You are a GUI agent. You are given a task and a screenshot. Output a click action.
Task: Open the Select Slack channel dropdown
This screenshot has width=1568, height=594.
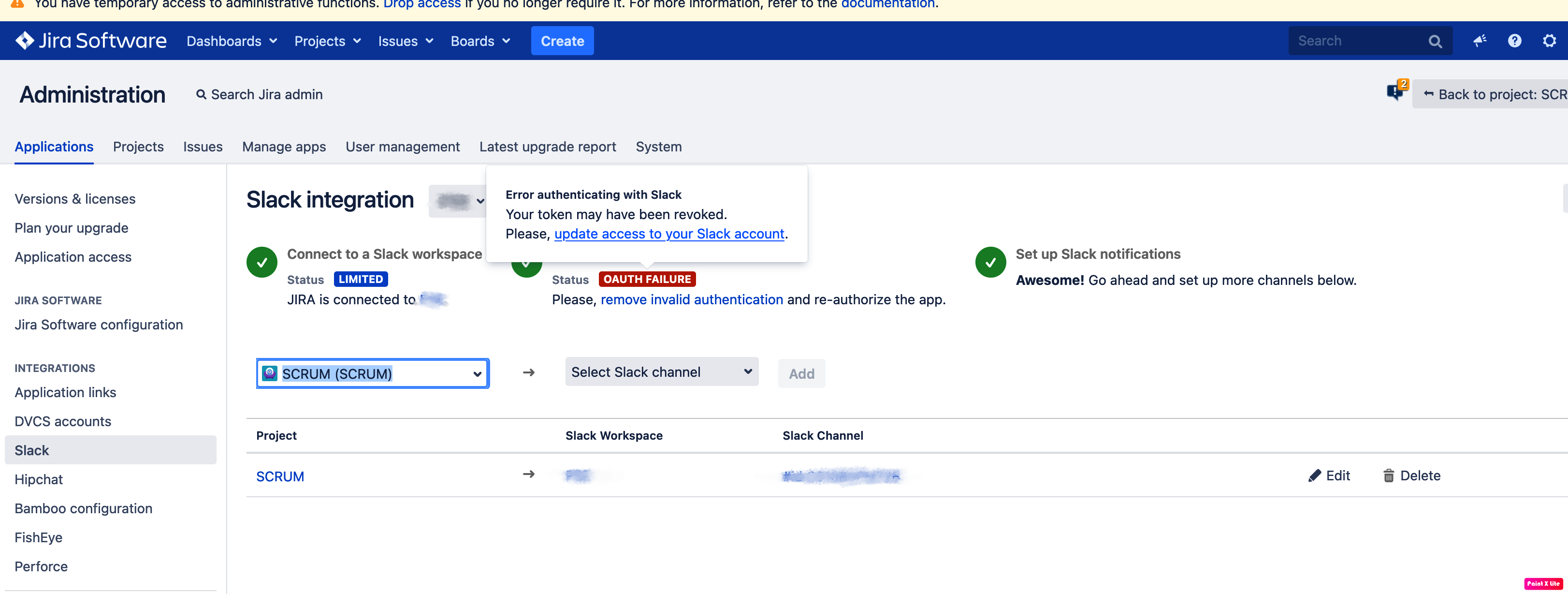[x=661, y=371]
